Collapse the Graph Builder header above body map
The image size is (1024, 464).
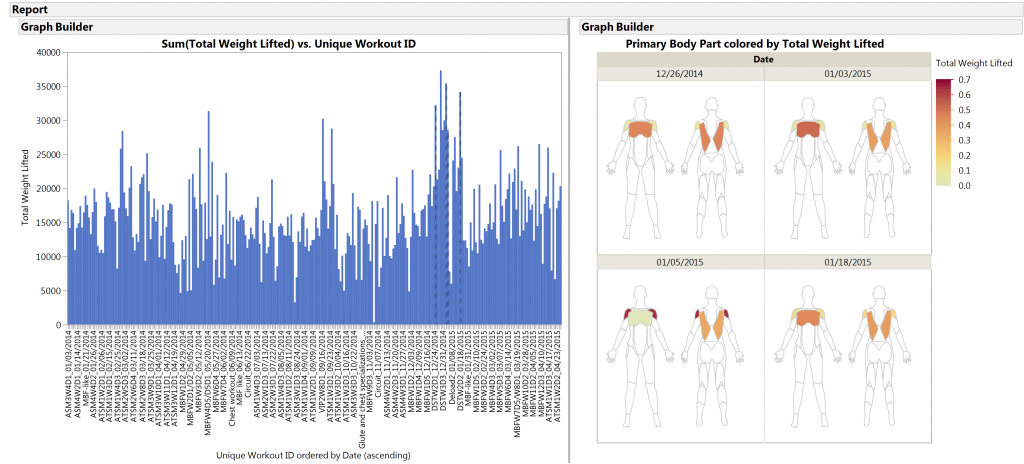(x=799, y=27)
